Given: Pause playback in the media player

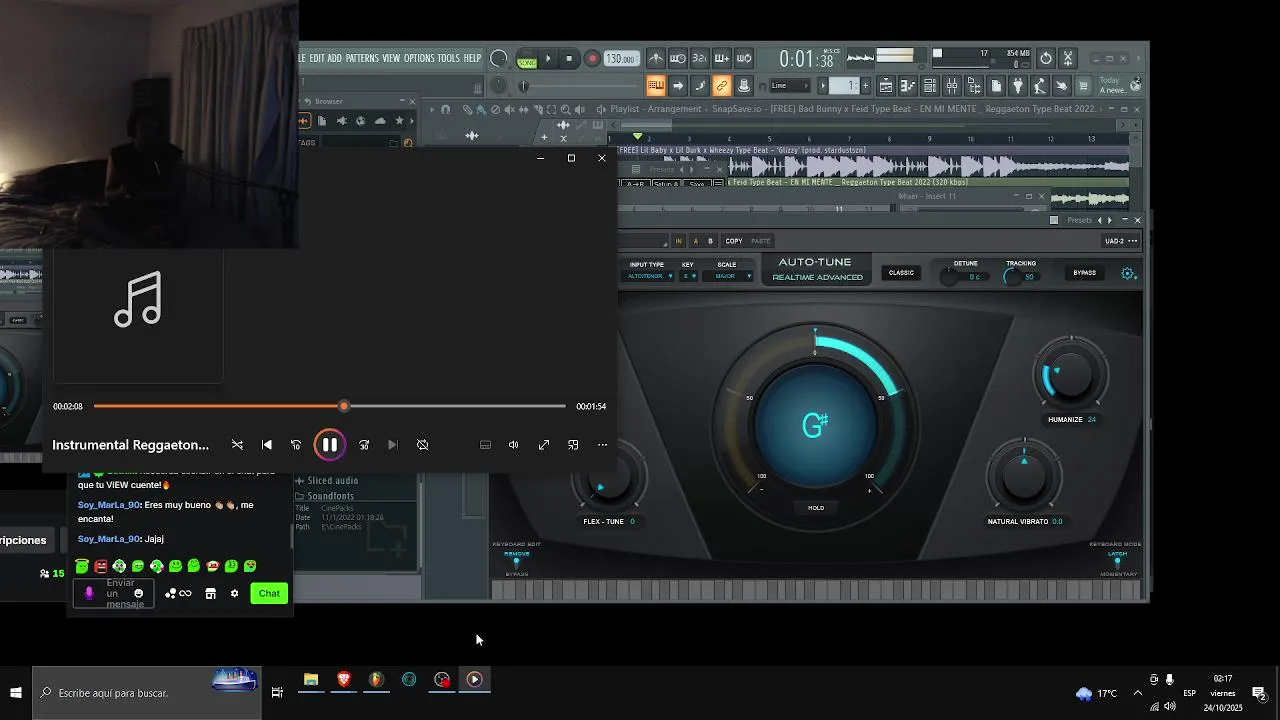Looking at the screenshot, I should pyautogui.click(x=329, y=445).
